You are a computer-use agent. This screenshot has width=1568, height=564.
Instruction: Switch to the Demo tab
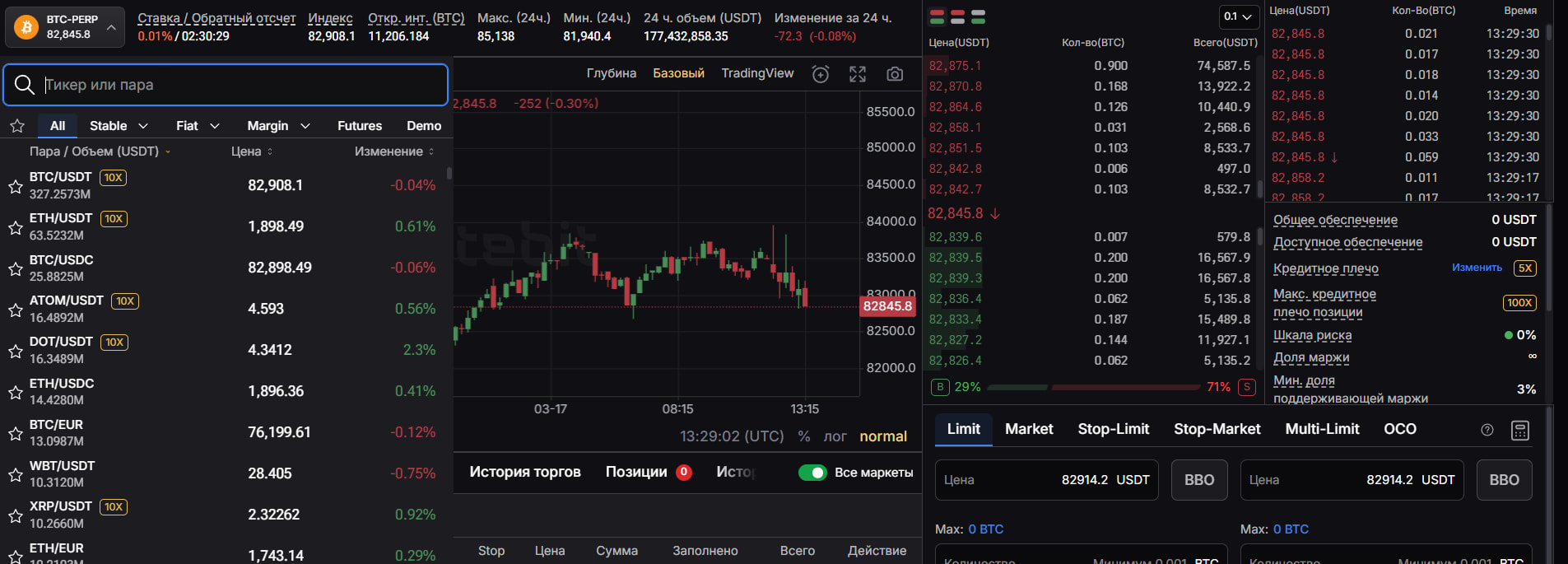[x=424, y=126]
